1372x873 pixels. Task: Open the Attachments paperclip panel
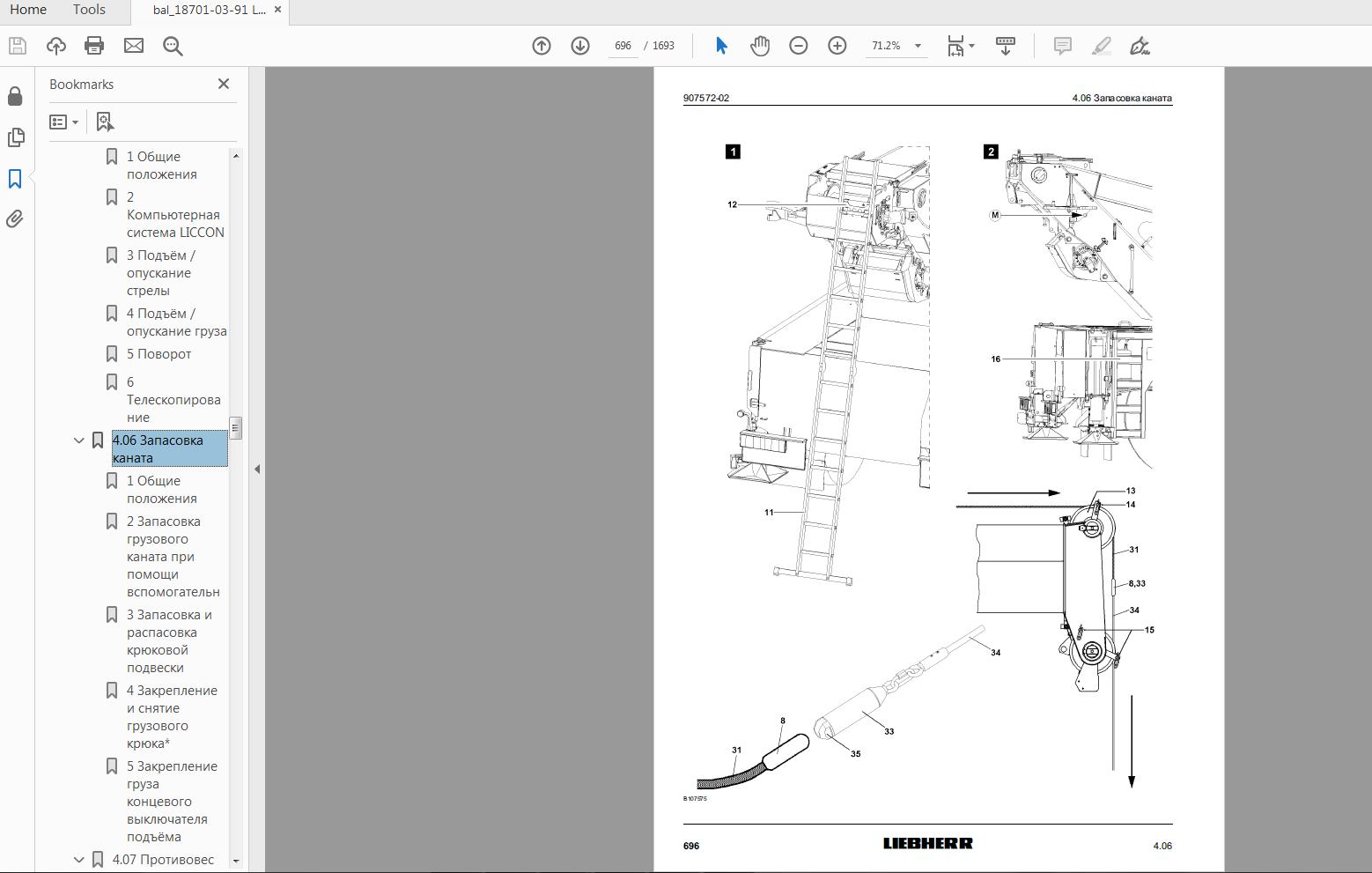tap(15, 219)
